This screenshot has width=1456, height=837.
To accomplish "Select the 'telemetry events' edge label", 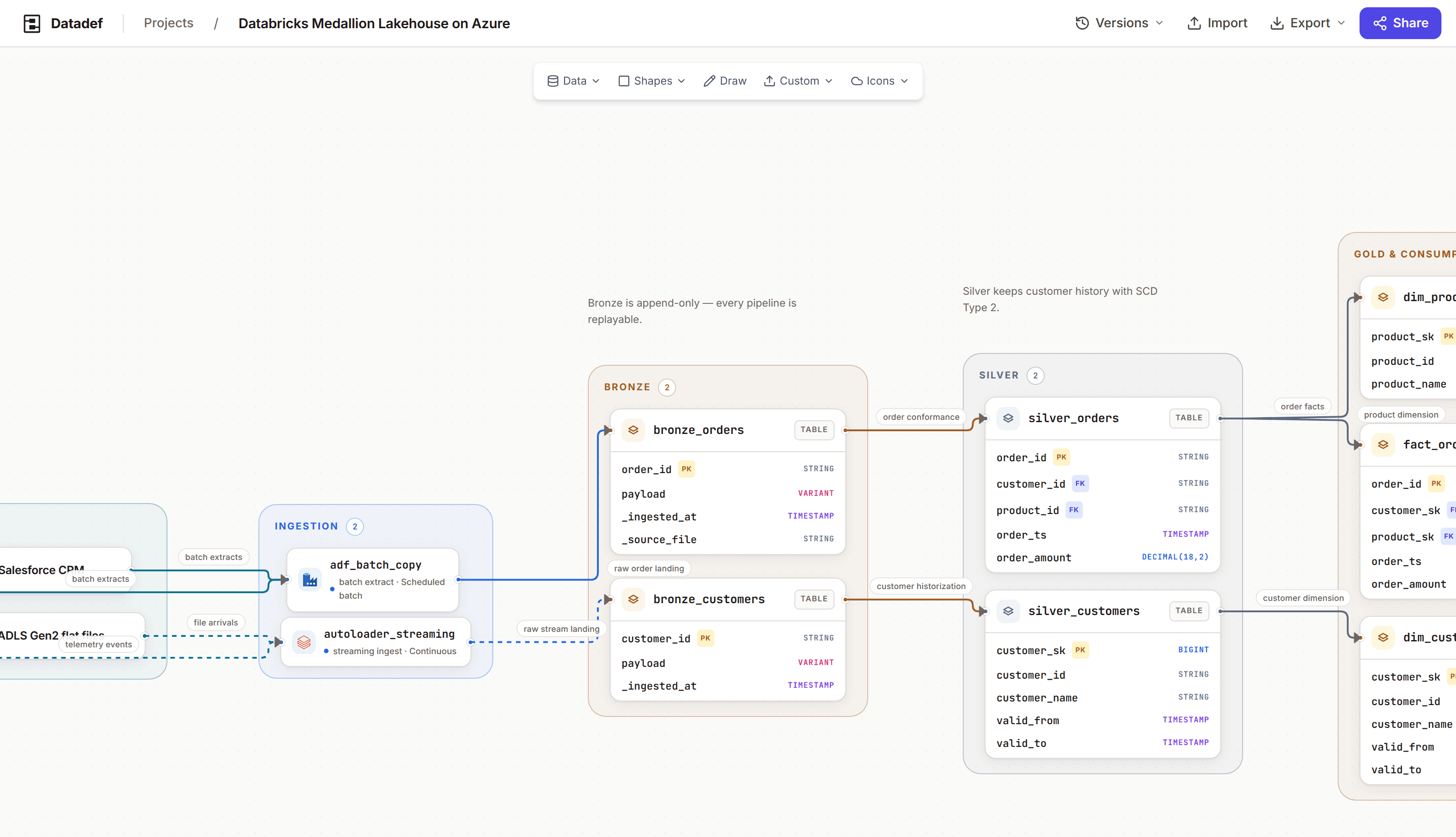I will tap(98, 645).
